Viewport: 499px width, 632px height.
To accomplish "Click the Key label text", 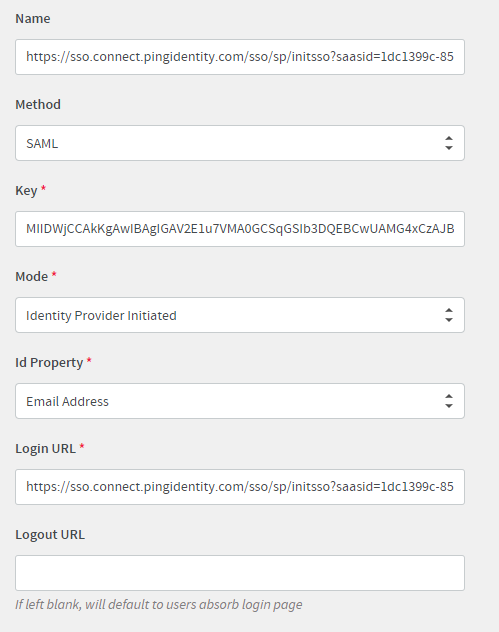I will (x=26, y=191).
